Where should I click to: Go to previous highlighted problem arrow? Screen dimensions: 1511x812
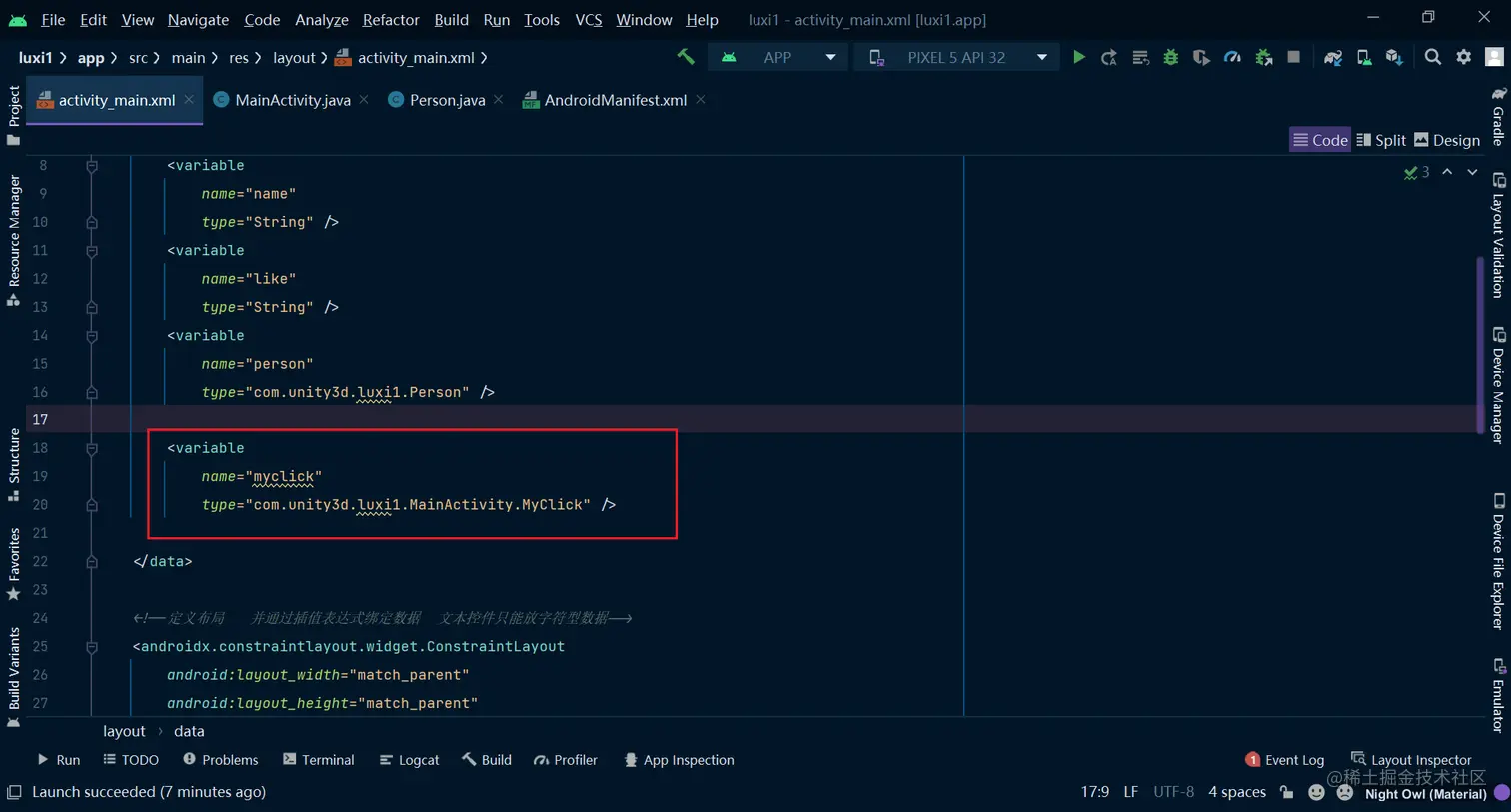coord(1447,172)
